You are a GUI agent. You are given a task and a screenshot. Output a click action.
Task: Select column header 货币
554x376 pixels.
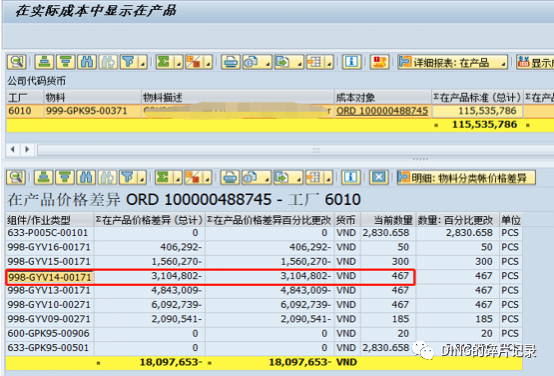pyautogui.click(x=347, y=220)
